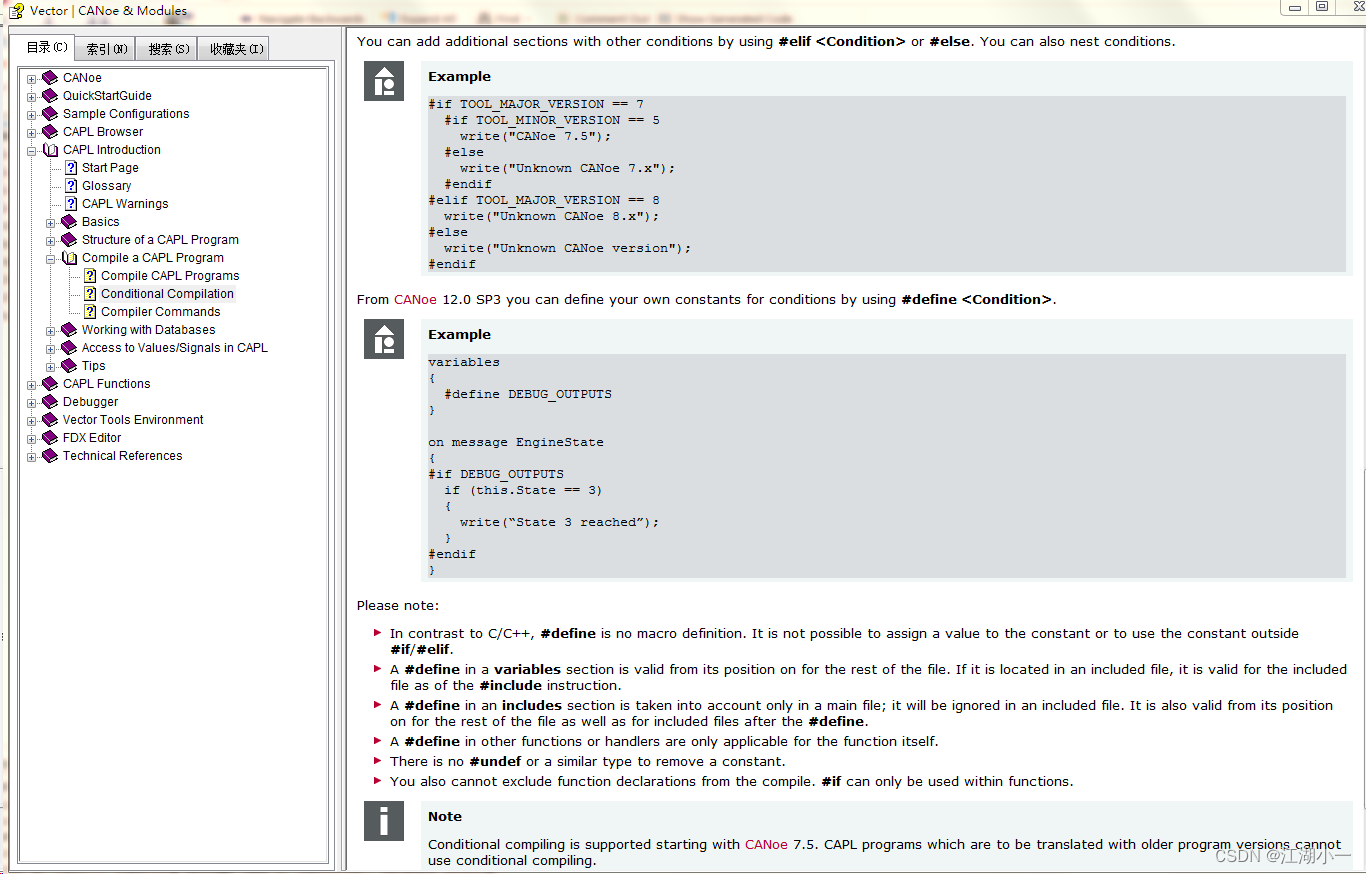This screenshot has height=874, width=1366.
Task: Collapse the CAPL Introduction tree node
Action: pos(32,151)
